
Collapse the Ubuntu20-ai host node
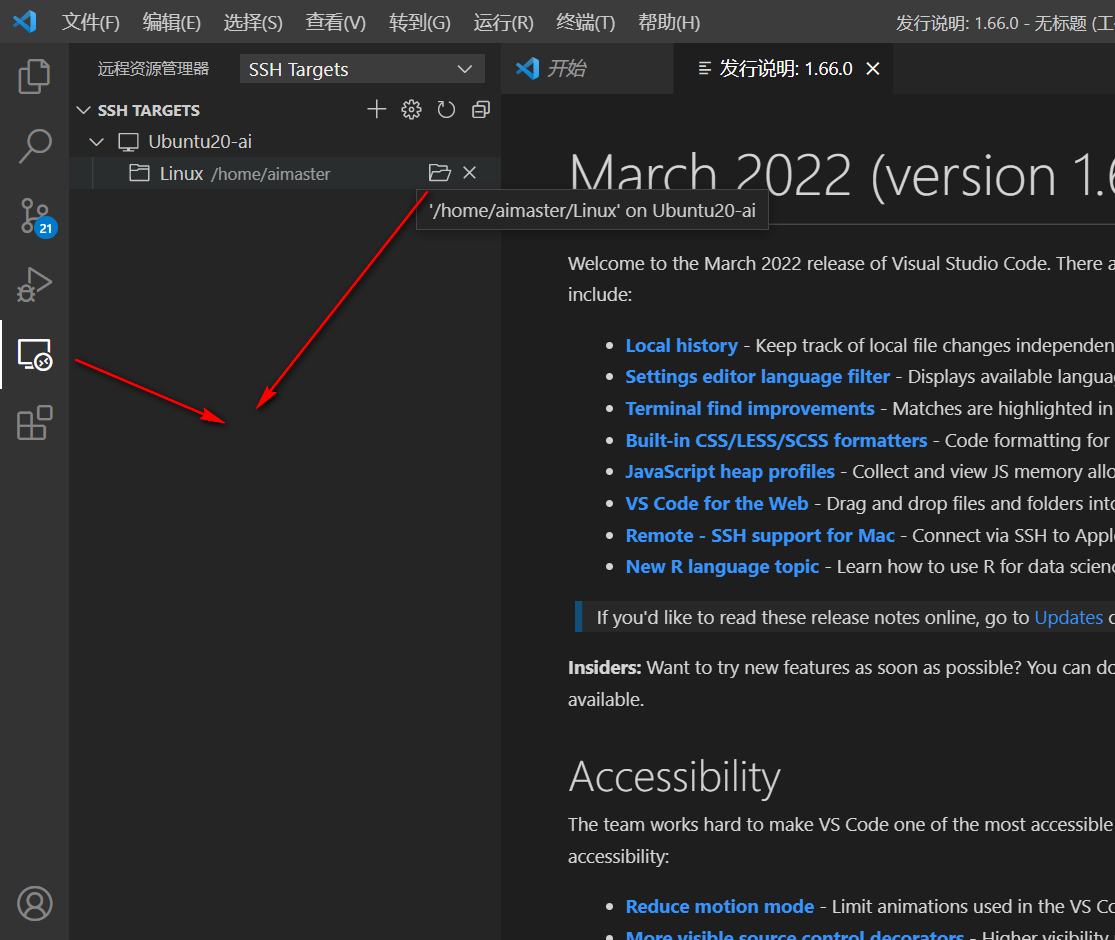coord(97,142)
